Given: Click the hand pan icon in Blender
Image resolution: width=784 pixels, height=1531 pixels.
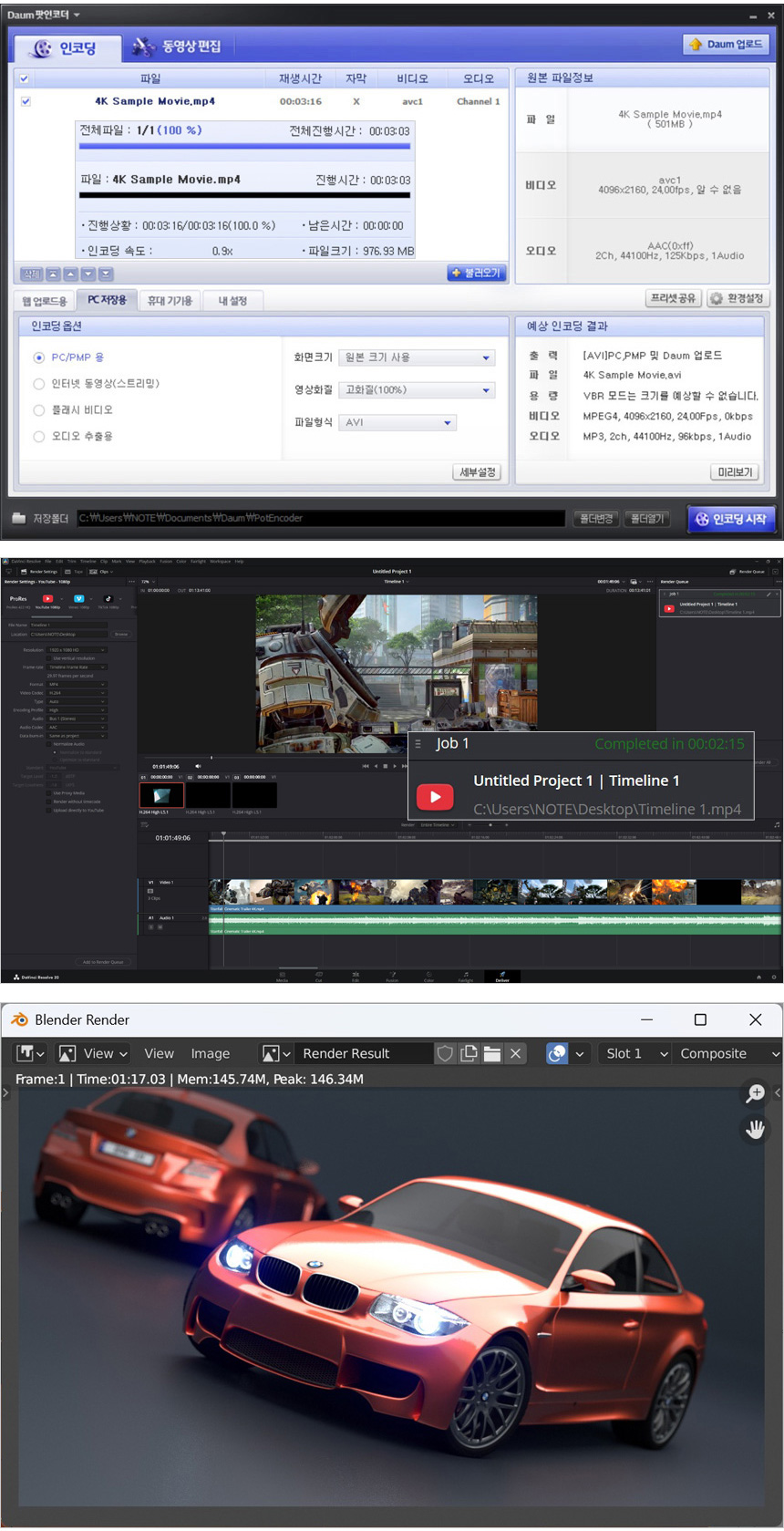Looking at the screenshot, I should [755, 1130].
